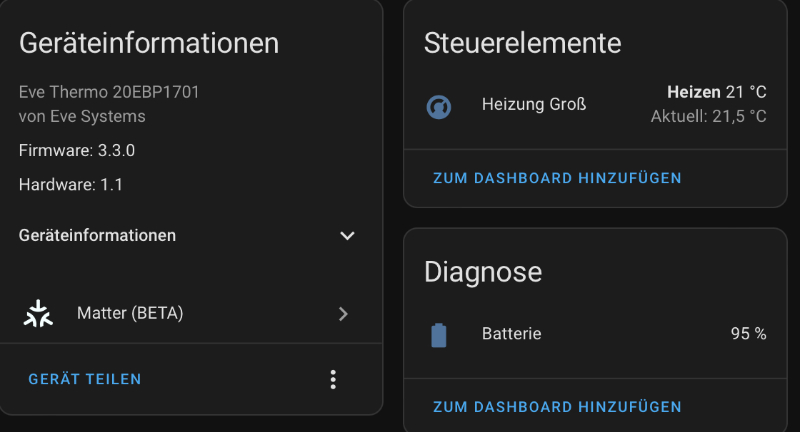Click the Heizung Groß thermostat icon
The width and height of the screenshot is (800, 432).
[439, 105]
